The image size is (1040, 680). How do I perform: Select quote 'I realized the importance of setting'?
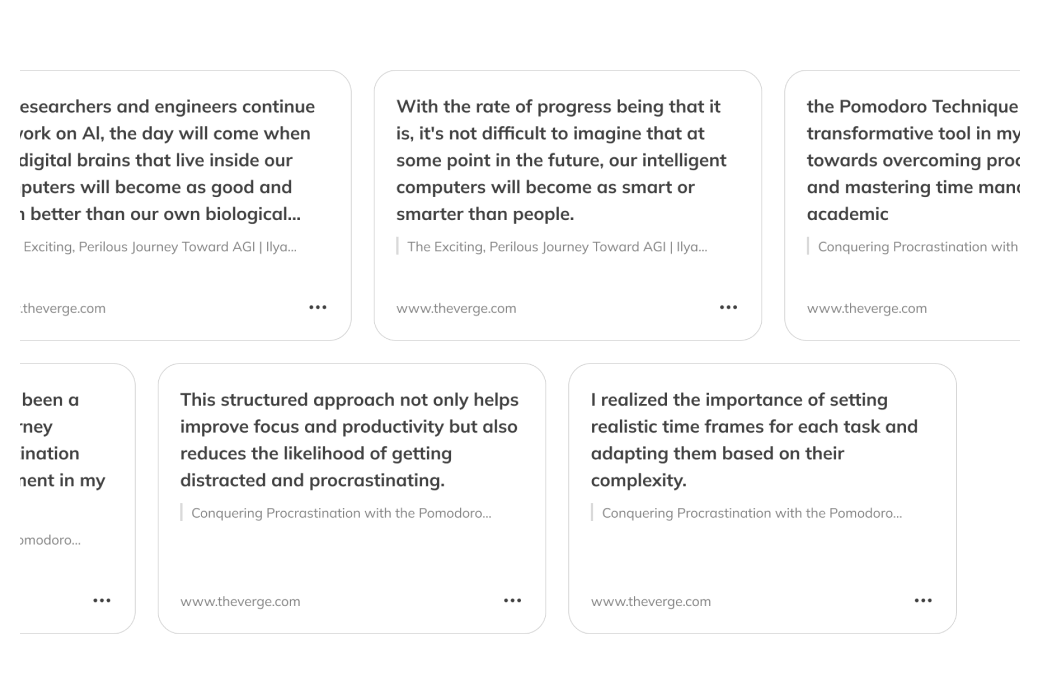coord(753,440)
